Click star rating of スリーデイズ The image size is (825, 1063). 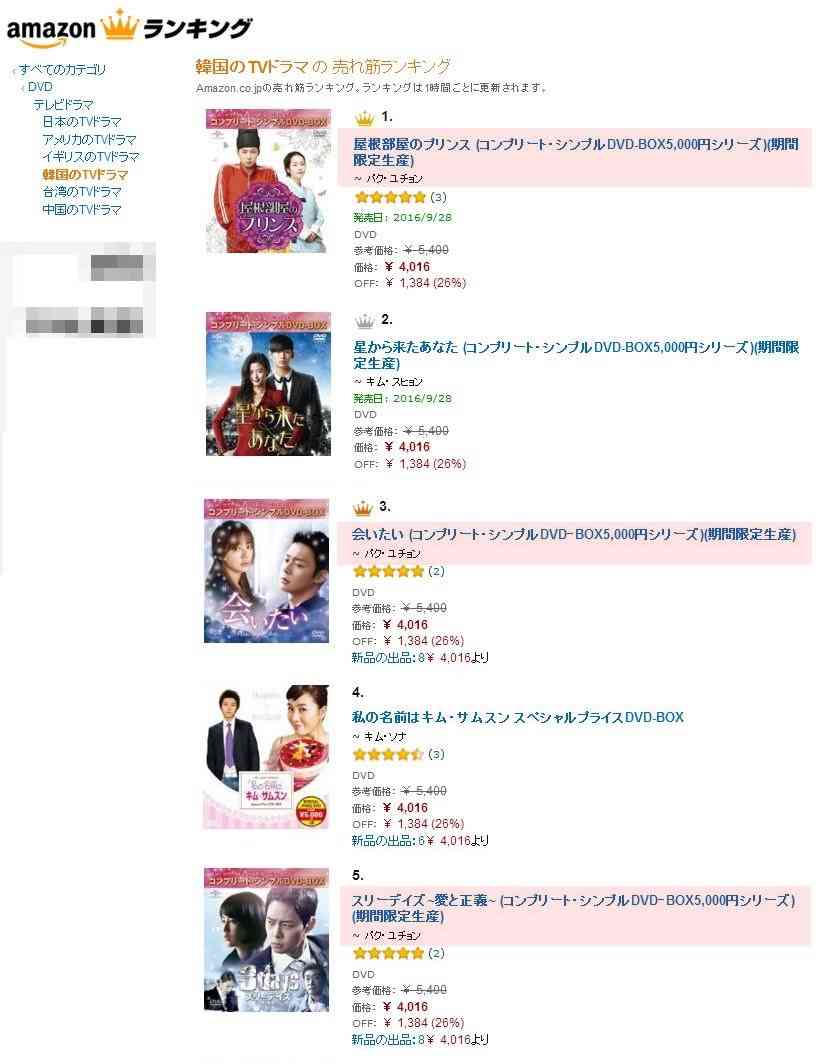(388, 953)
